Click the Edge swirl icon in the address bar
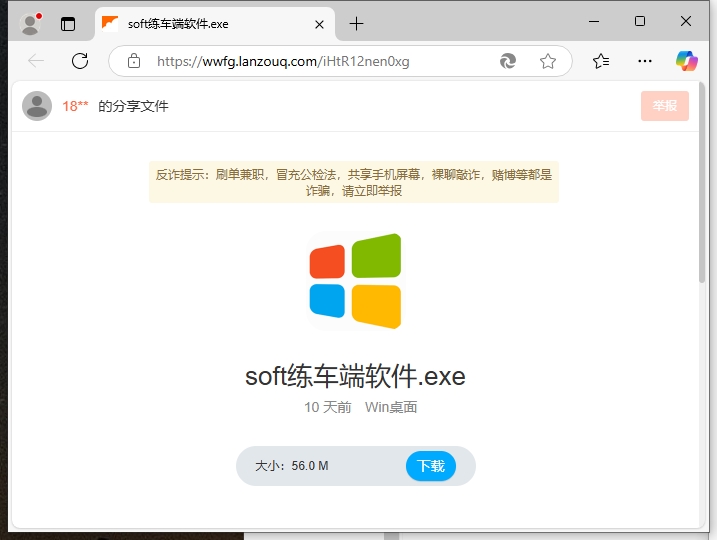717x540 pixels. (x=508, y=61)
